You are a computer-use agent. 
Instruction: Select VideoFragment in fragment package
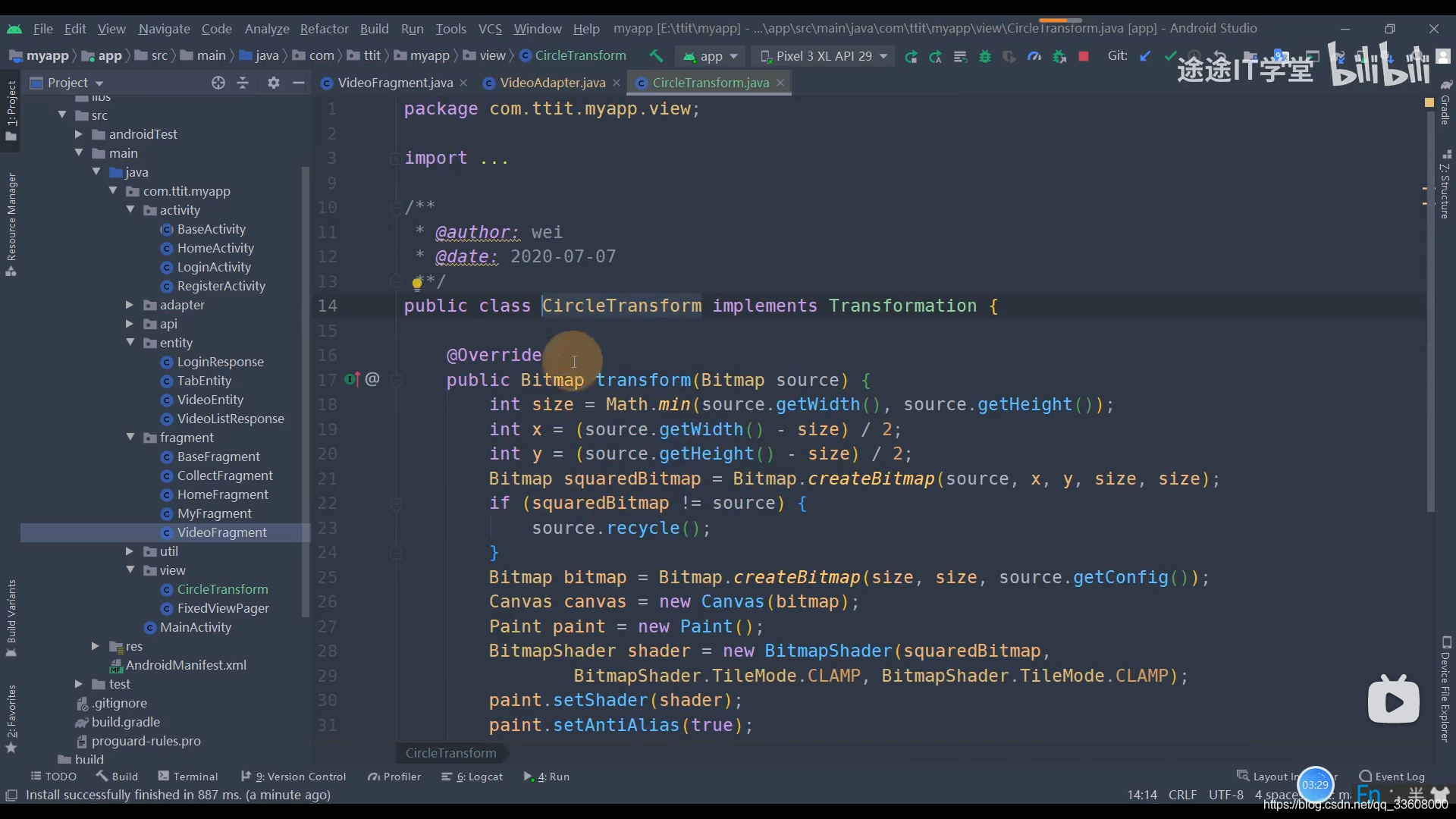tap(221, 532)
